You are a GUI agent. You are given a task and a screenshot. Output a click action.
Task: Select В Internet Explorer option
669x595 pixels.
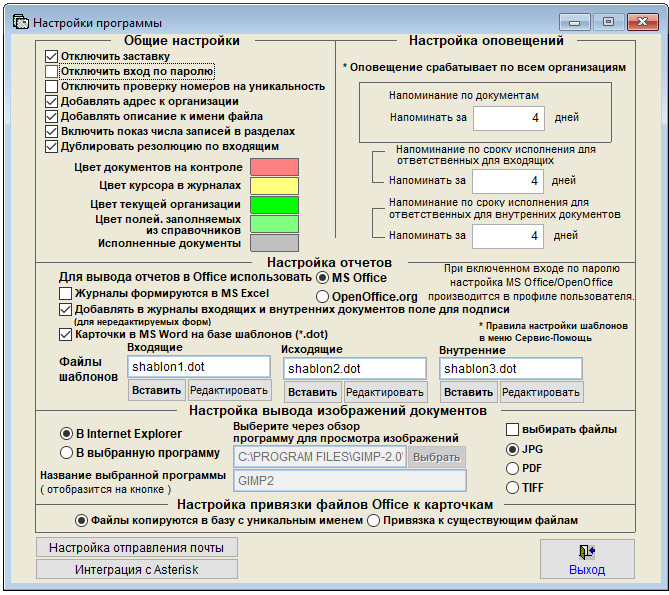click(x=66, y=434)
